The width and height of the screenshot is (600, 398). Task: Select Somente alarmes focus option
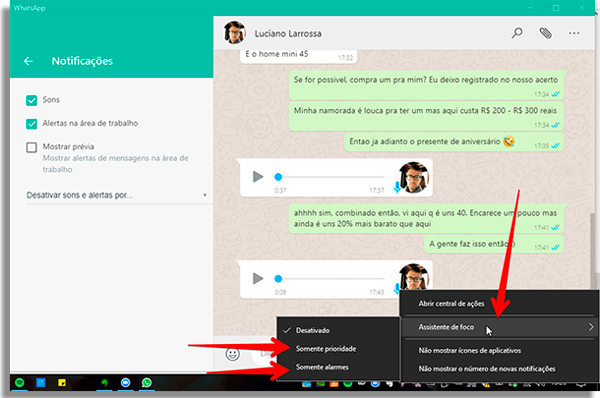[x=338, y=367]
